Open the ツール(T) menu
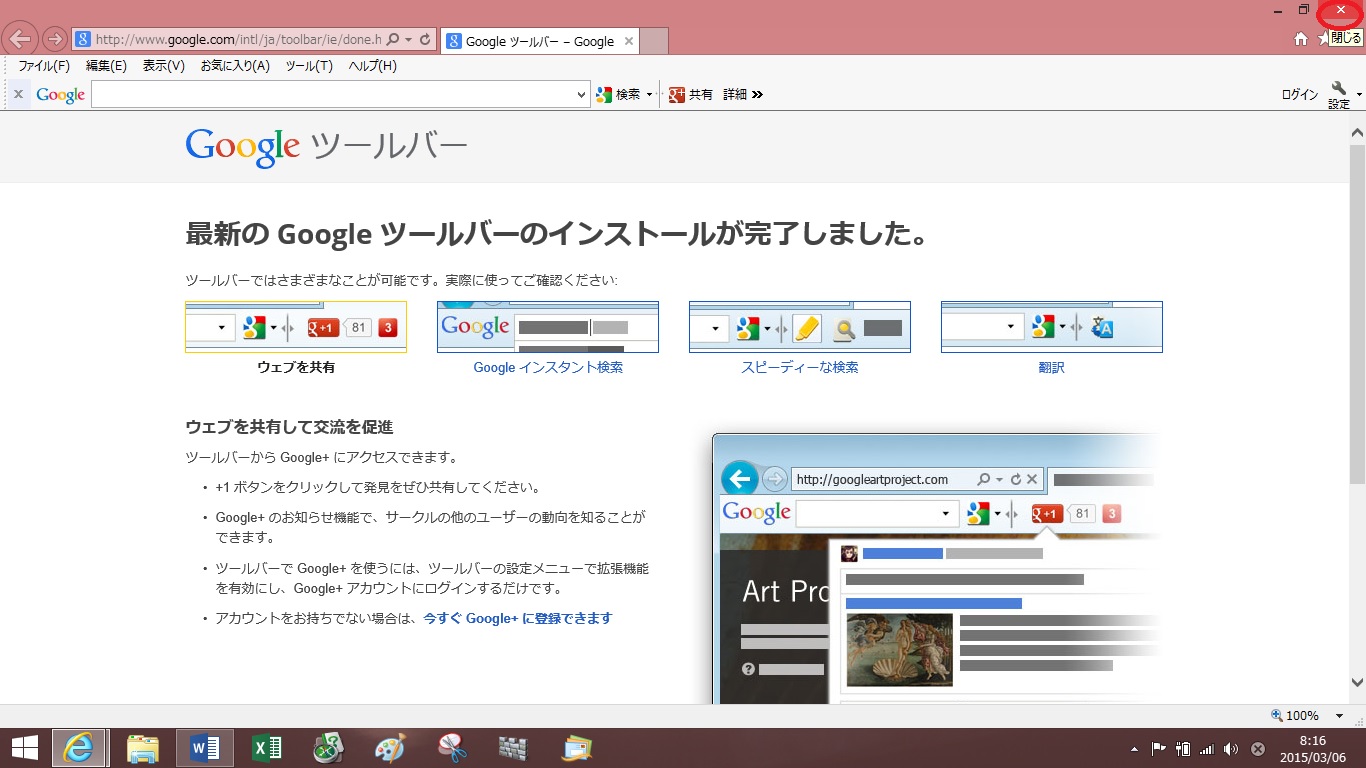Image resolution: width=1366 pixels, height=768 pixels. pos(309,66)
